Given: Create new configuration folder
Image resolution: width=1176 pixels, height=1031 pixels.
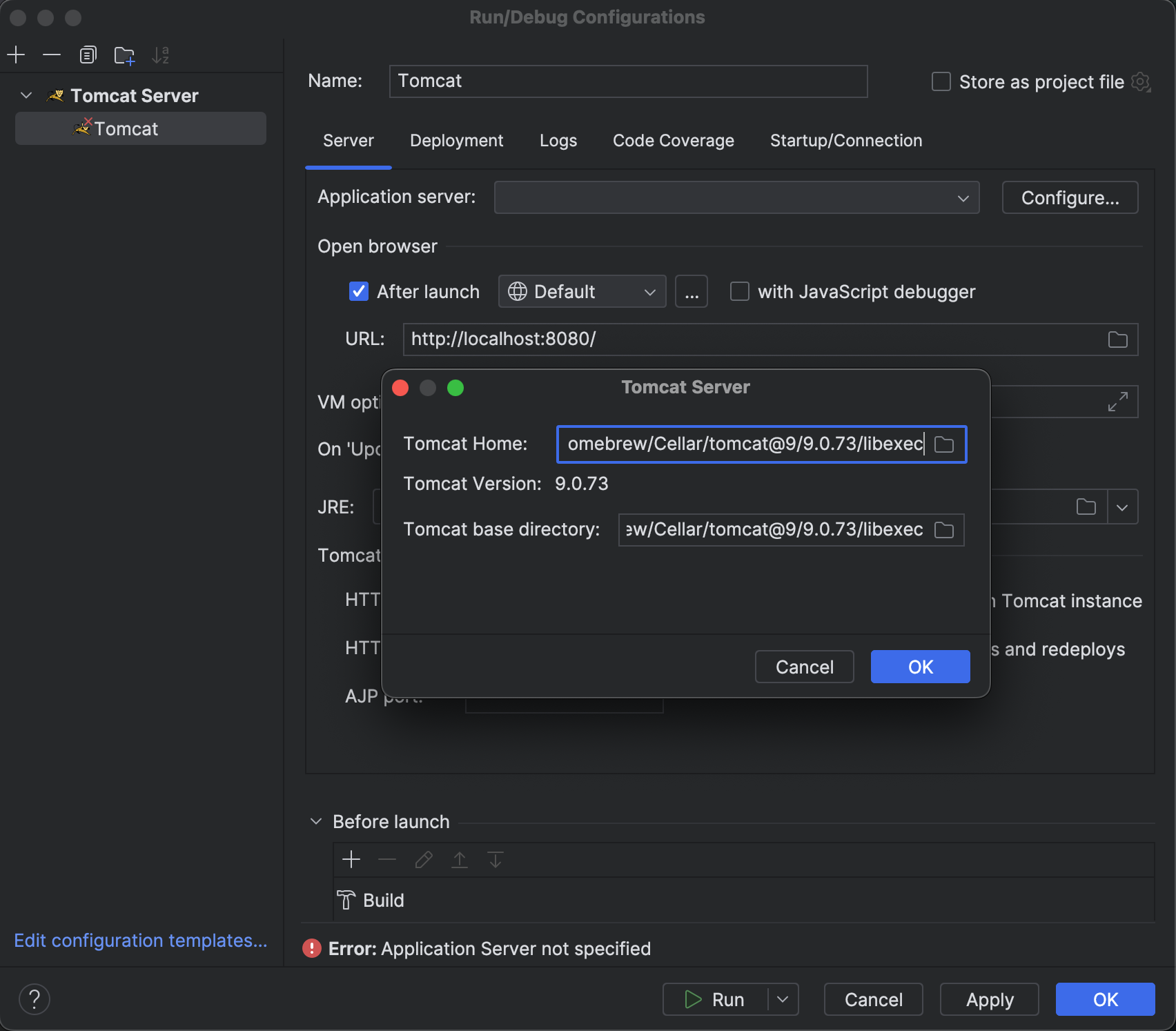Looking at the screenshot, I should coord(124,55).
